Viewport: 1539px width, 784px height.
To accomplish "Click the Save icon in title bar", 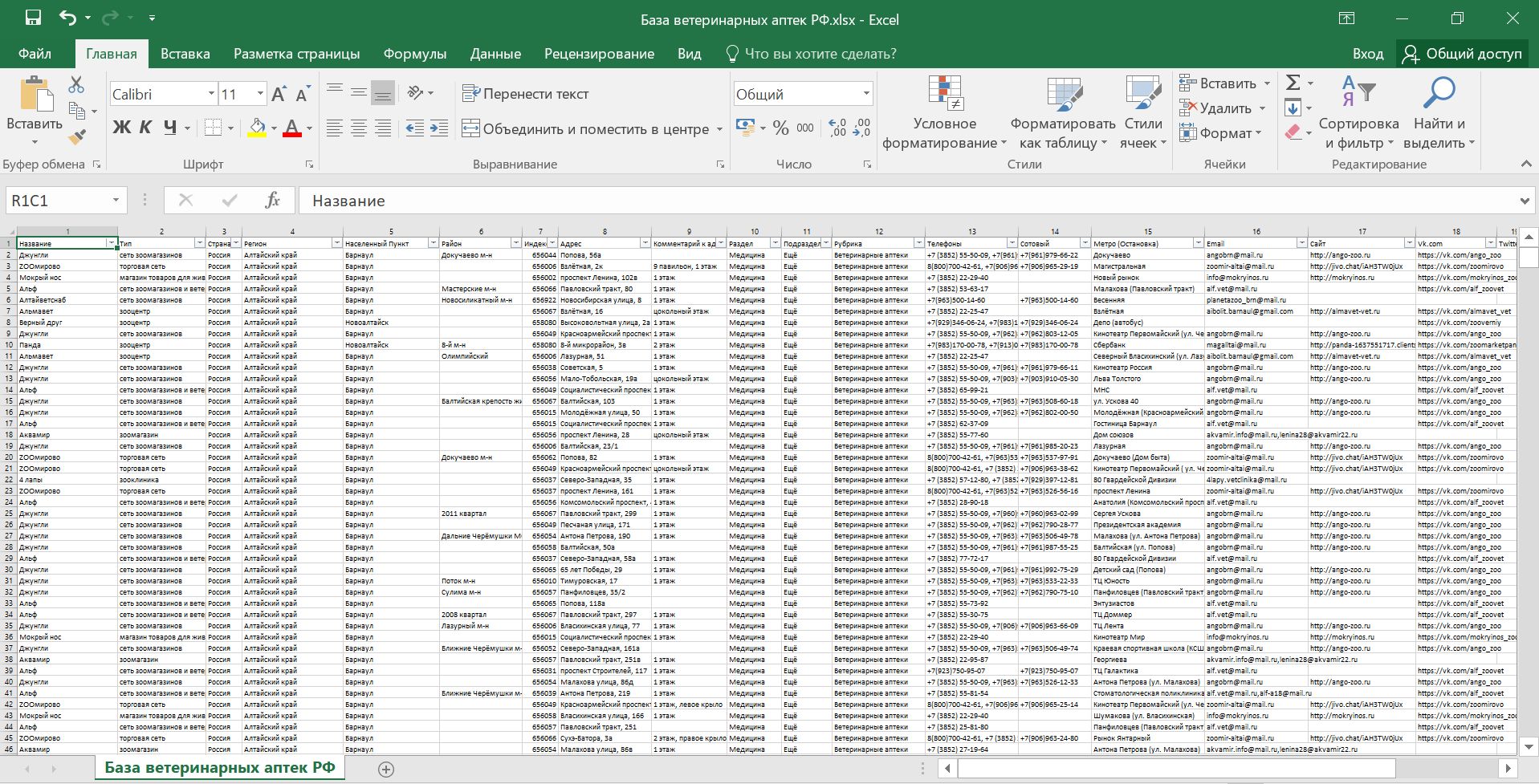I will point(33,18).
